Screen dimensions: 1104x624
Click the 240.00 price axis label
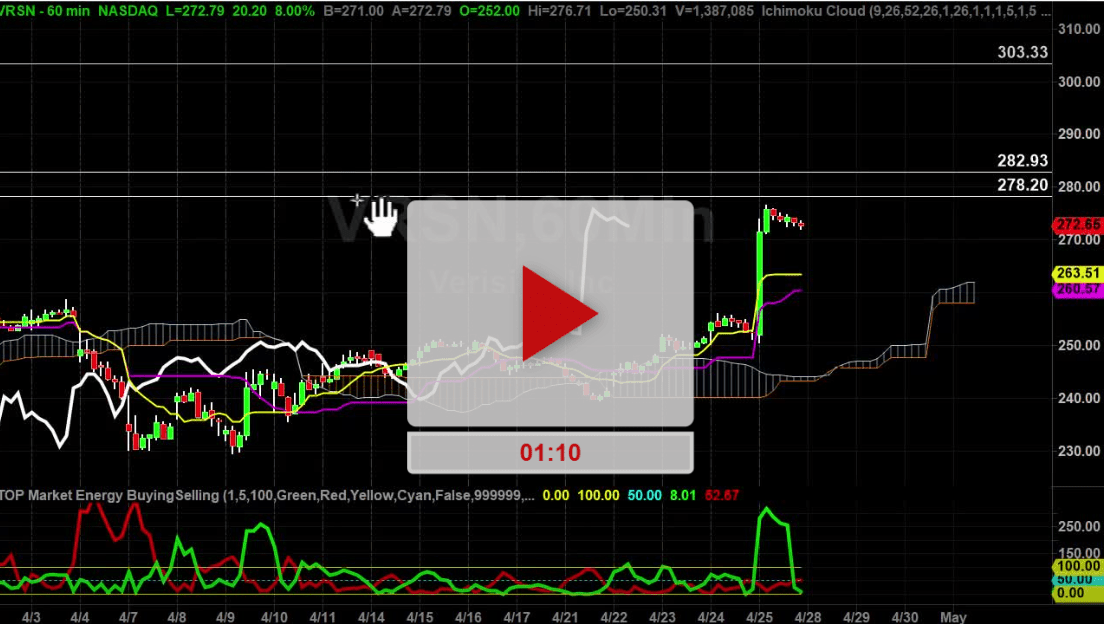click(x=1079, y=398)
